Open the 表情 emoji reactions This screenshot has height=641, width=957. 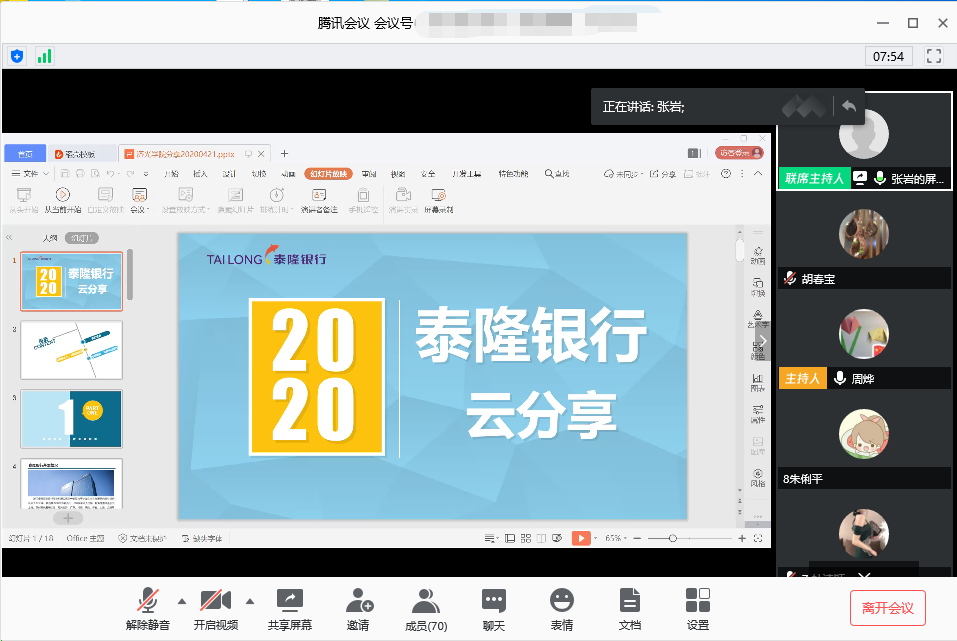(x=562, y=609)
